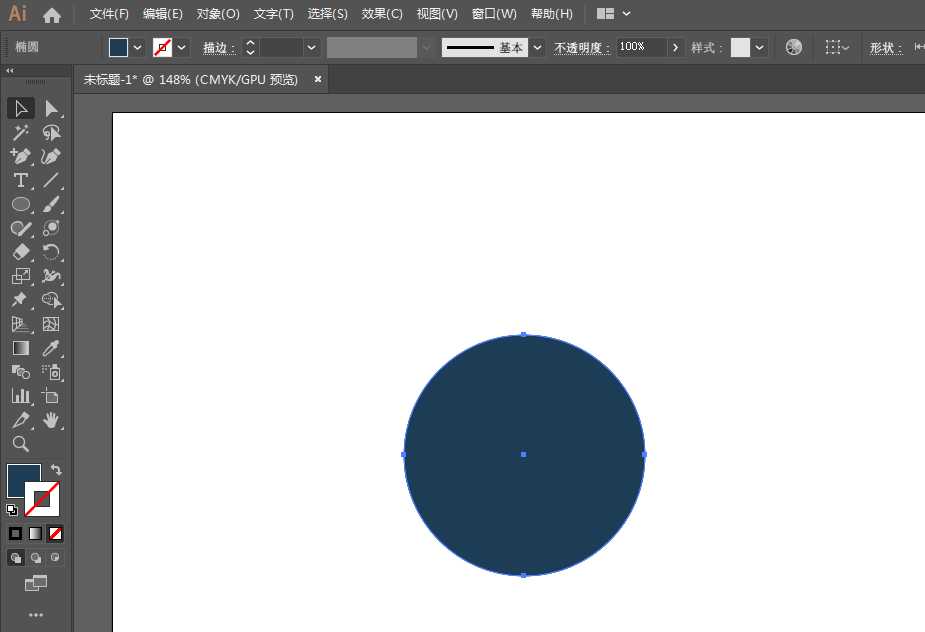925x632 pixels.
Task: Open the 窗口 menu
Action: tap(494, 13)
